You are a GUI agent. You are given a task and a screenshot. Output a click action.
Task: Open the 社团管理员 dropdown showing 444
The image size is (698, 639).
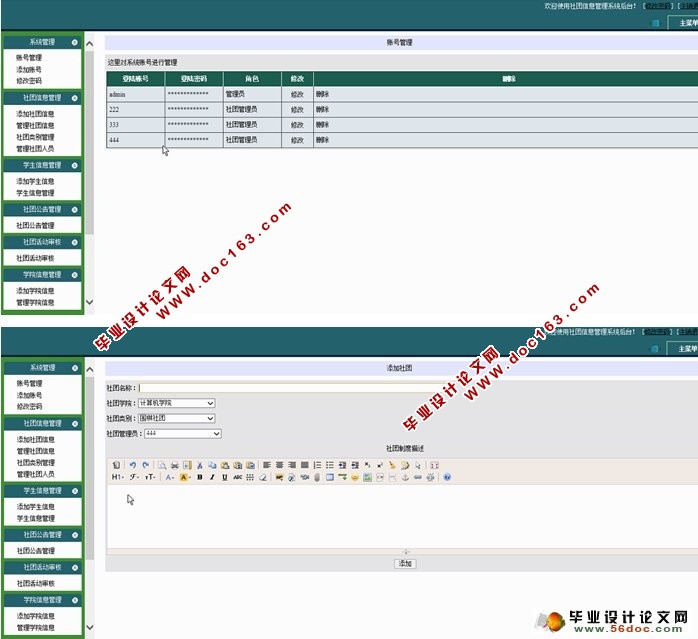[x=183, y=433]
